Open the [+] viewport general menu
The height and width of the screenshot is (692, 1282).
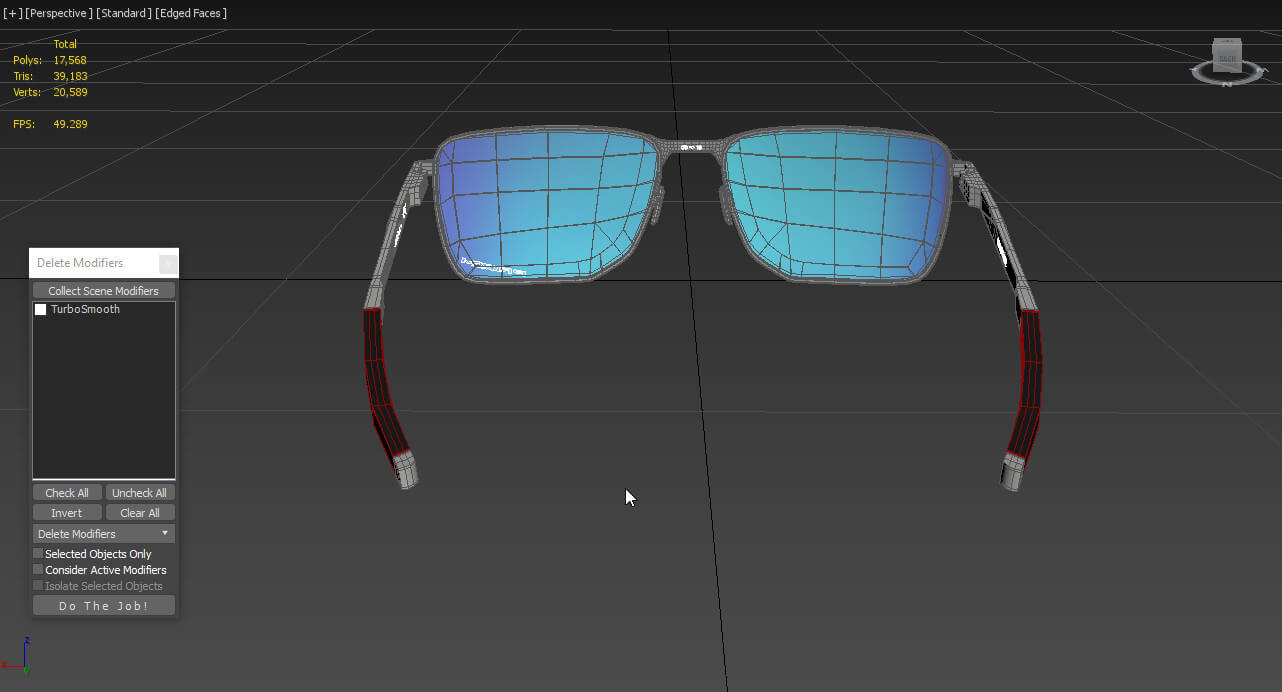[x=12, y=13]
